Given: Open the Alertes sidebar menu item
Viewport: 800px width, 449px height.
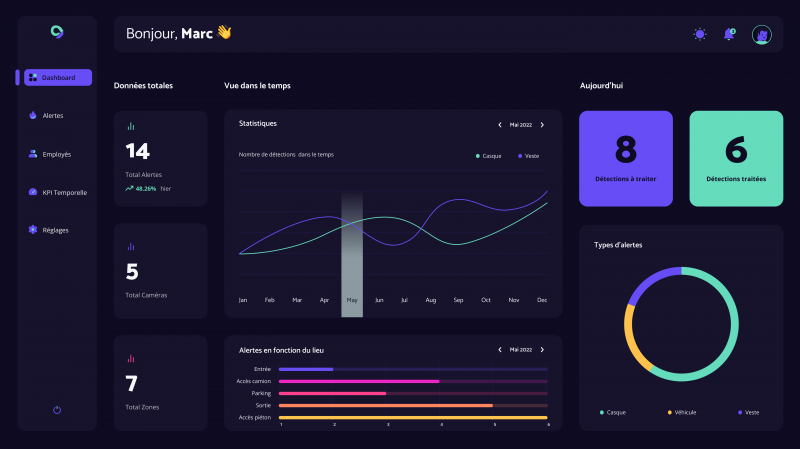Looking at the screenshot, I should click(x=52, y=115).
